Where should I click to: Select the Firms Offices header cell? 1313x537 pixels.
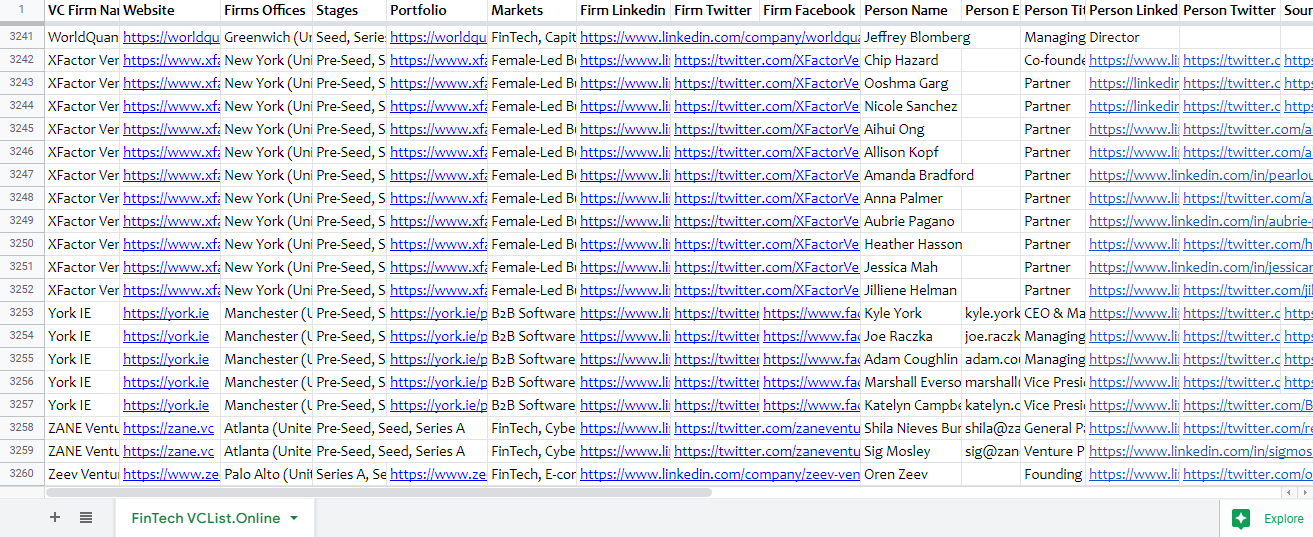tap(266, 10)
